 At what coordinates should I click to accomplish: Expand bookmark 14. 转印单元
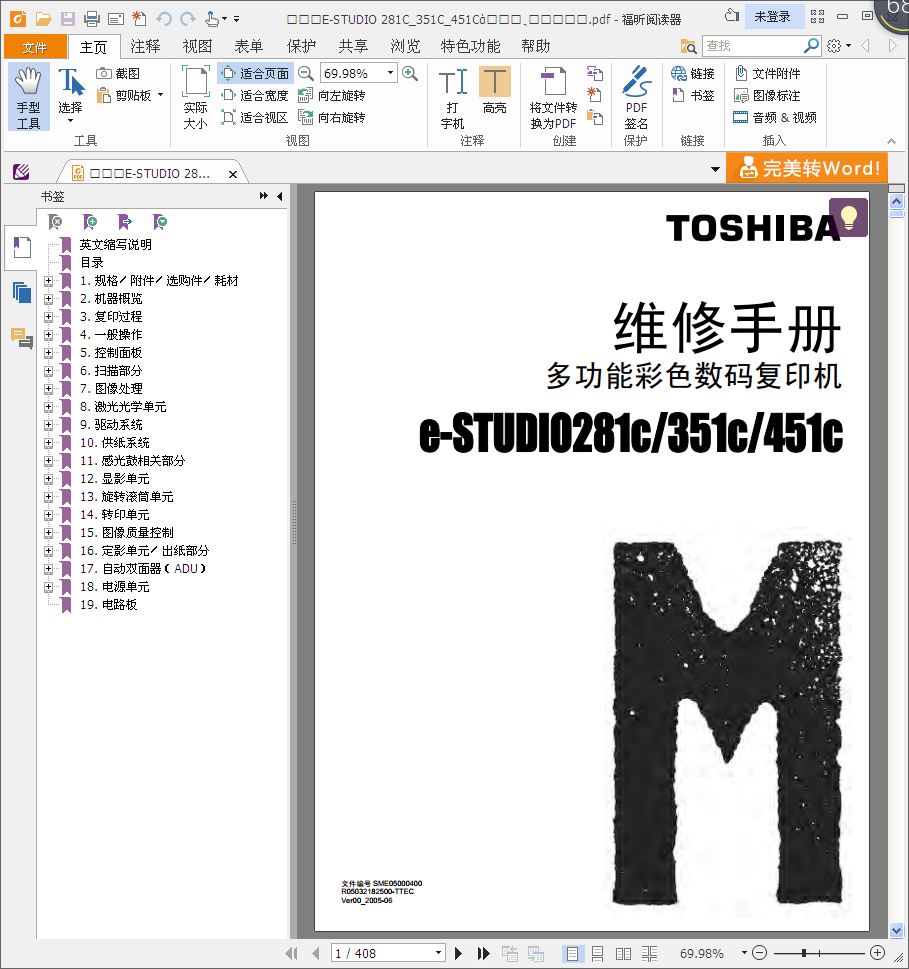(x=48, y=515)
